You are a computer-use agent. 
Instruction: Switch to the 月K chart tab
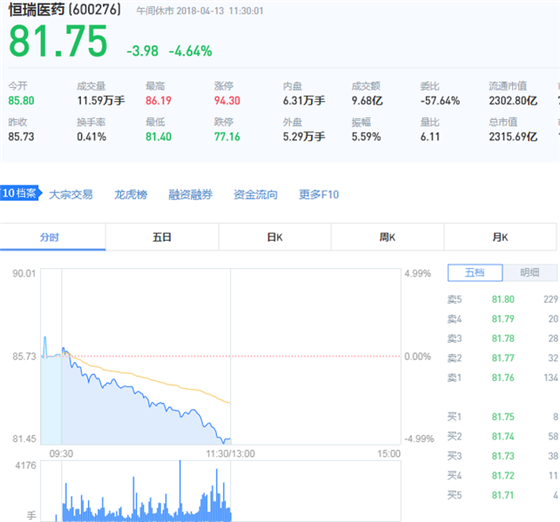pos(500,237)
